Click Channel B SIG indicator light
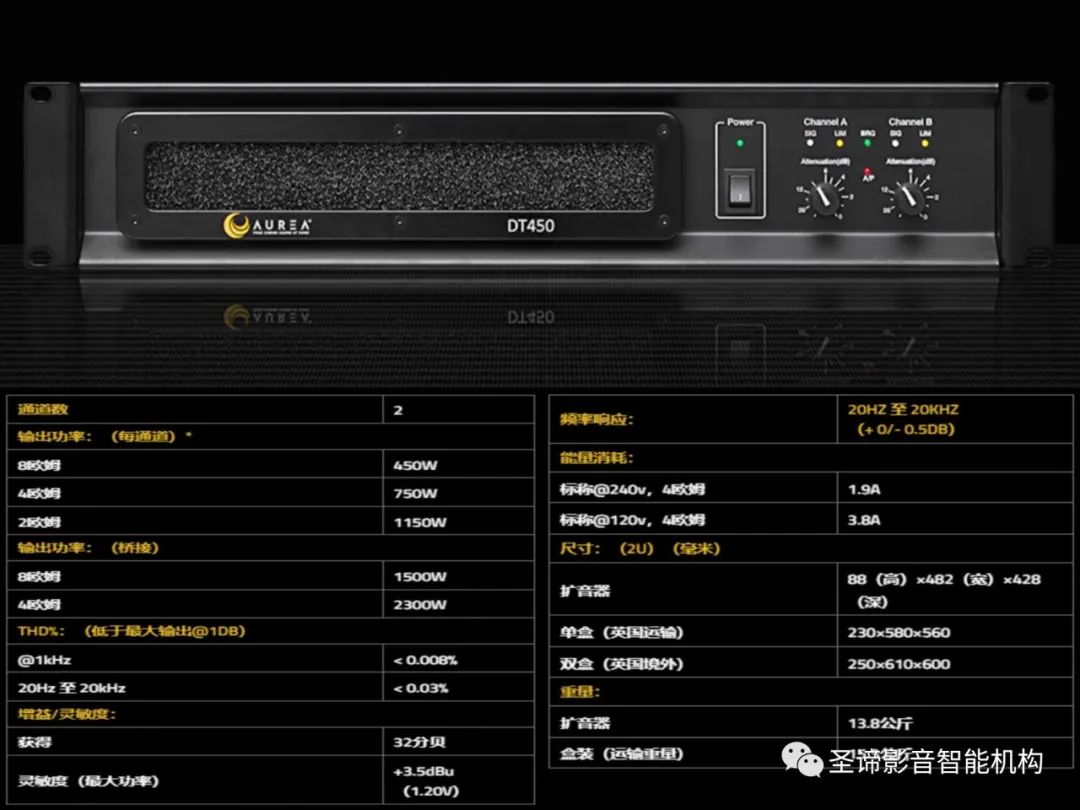Image resolution: width=1080 pixels, height=810 pixels. [896, 143]
